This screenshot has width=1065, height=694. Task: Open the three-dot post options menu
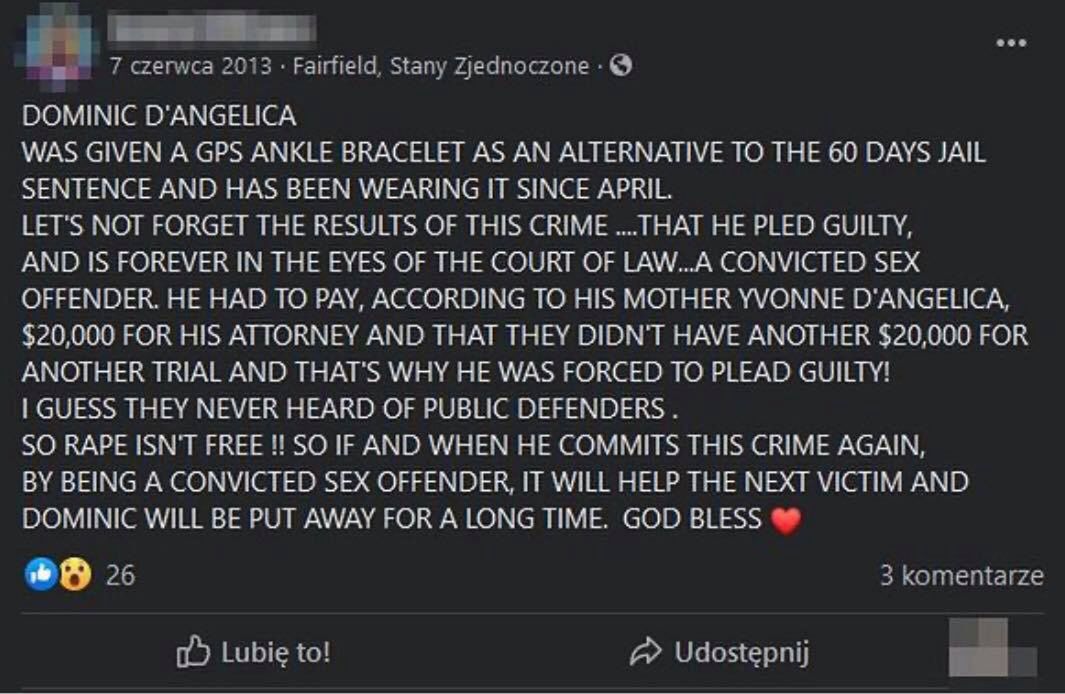click(1012, 43)
